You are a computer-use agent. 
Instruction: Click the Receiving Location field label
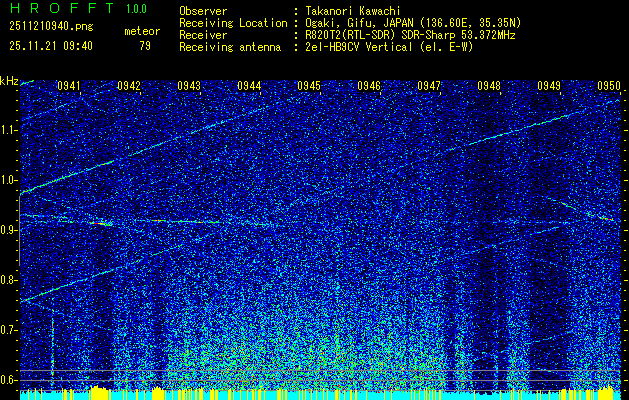click(233, 23)
